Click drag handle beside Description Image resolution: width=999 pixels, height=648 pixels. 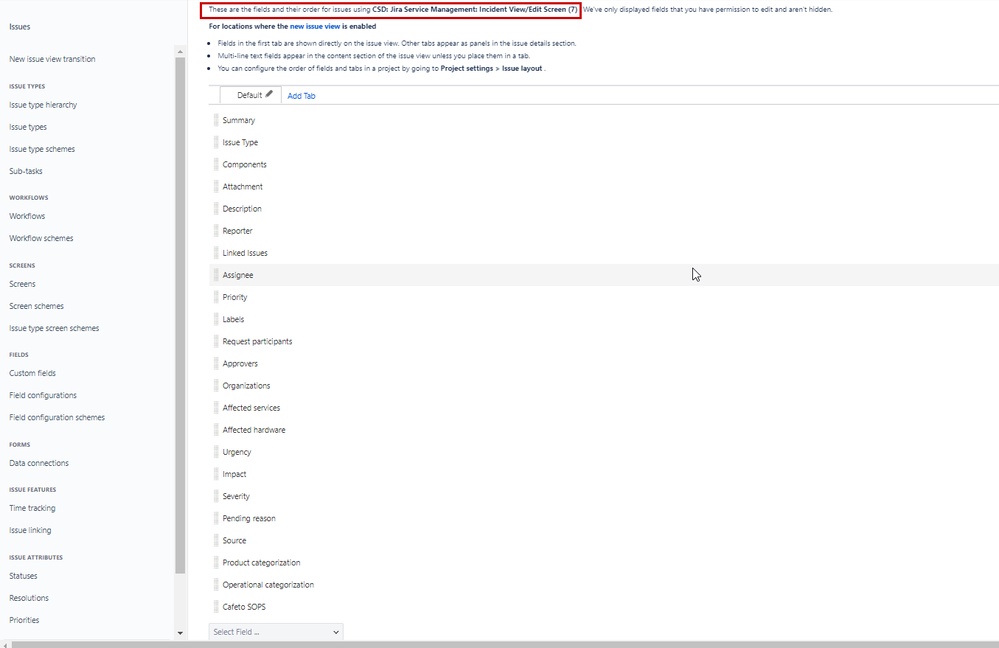click(x=216, y=208)
